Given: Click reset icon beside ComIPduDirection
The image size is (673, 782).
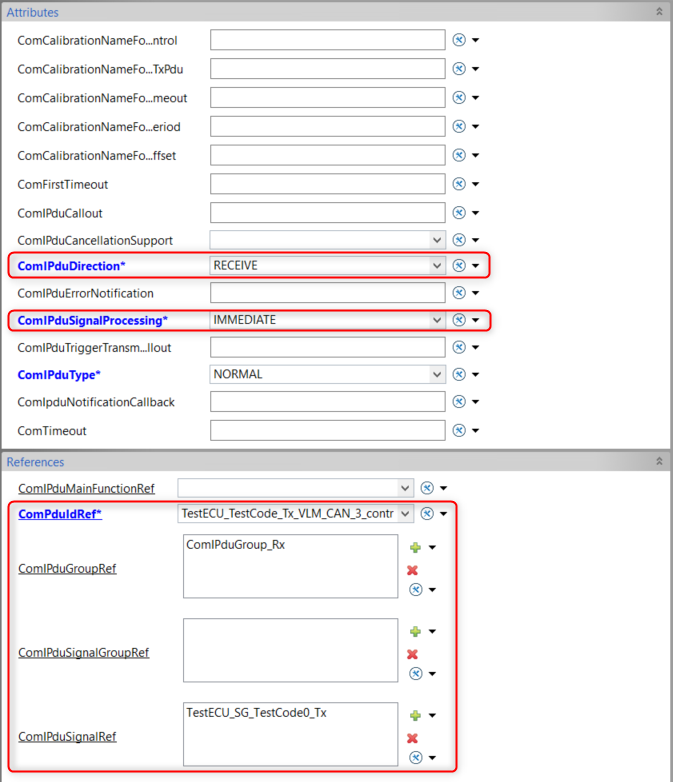Looking at the screenshot, I should [459, 265].
